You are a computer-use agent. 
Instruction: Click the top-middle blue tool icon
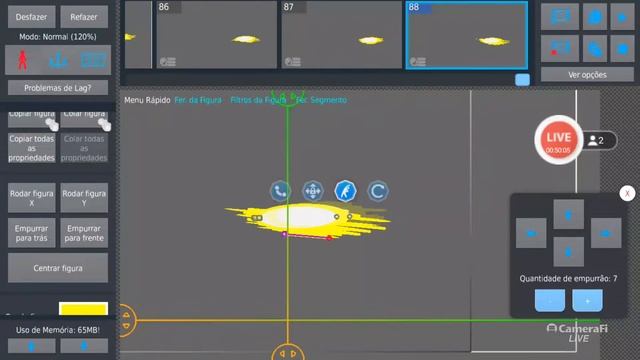tap(595, 17)
